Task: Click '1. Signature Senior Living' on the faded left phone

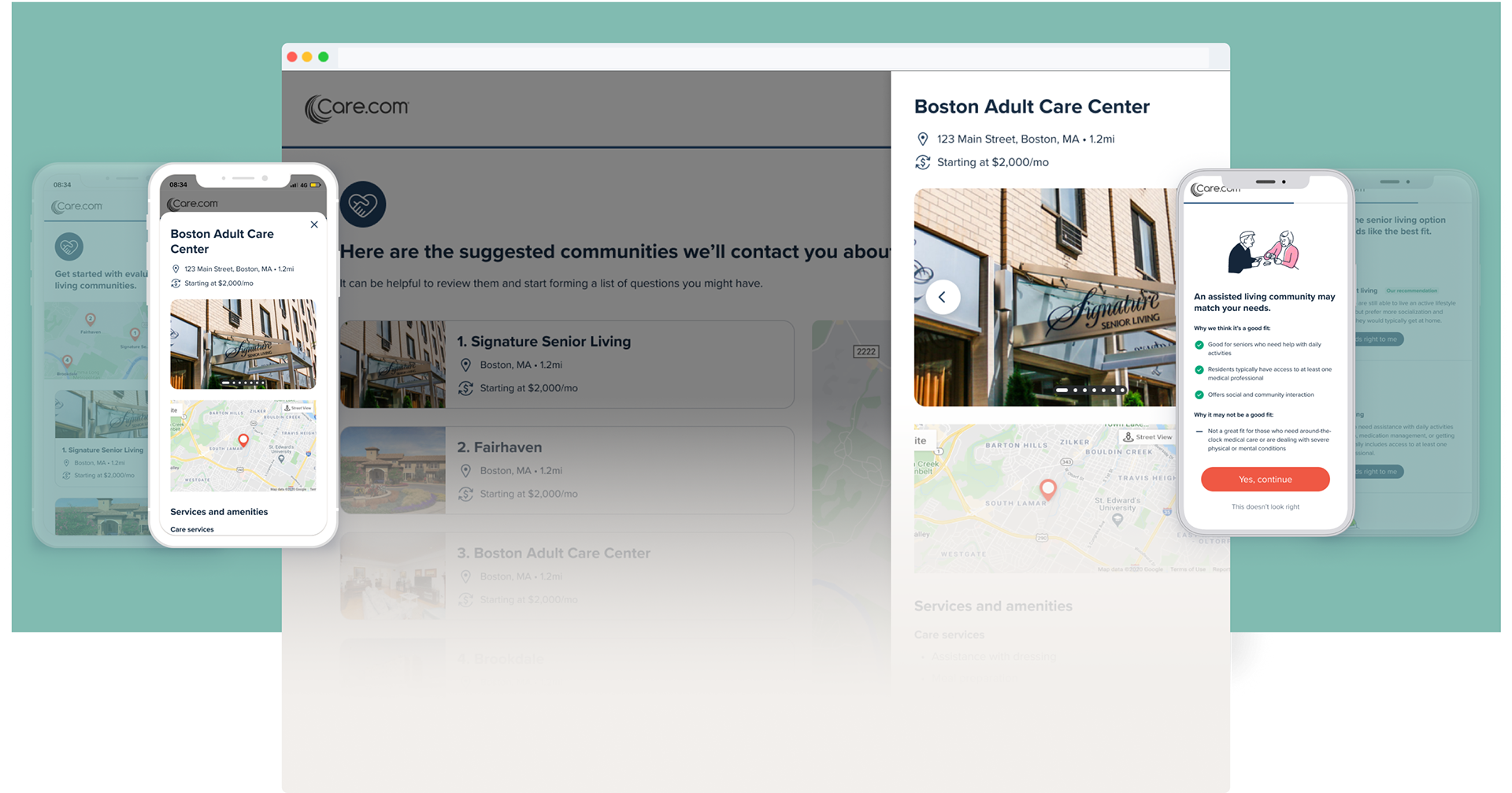Action: coord(102,450)
